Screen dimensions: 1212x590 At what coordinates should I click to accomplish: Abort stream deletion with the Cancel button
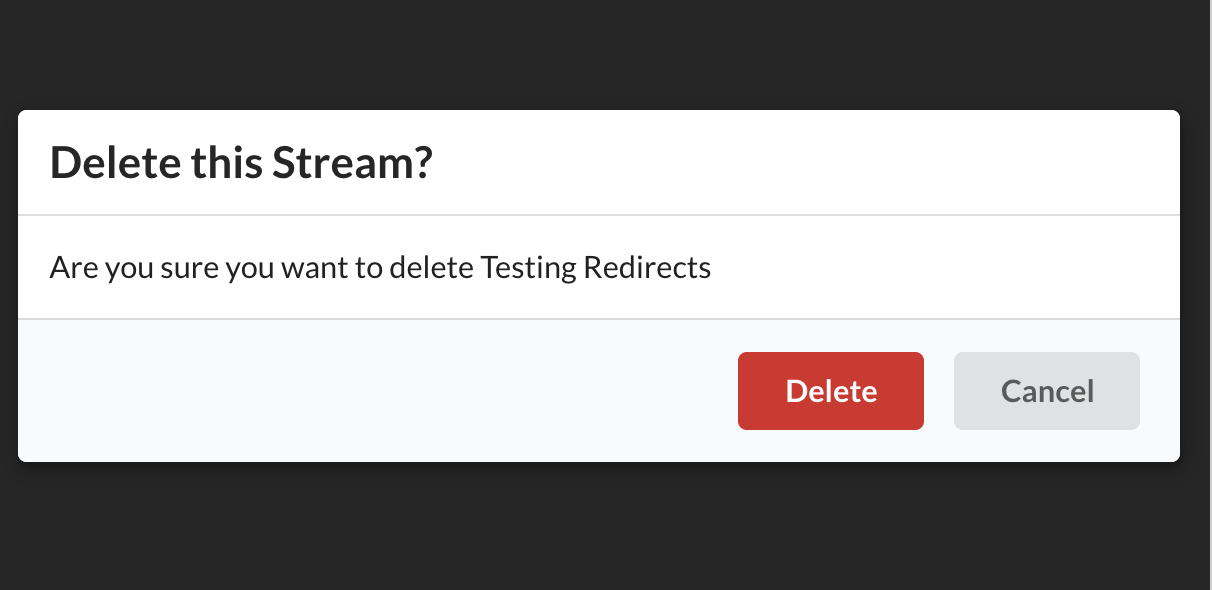pyautogui.click(x=1046, y=391)
